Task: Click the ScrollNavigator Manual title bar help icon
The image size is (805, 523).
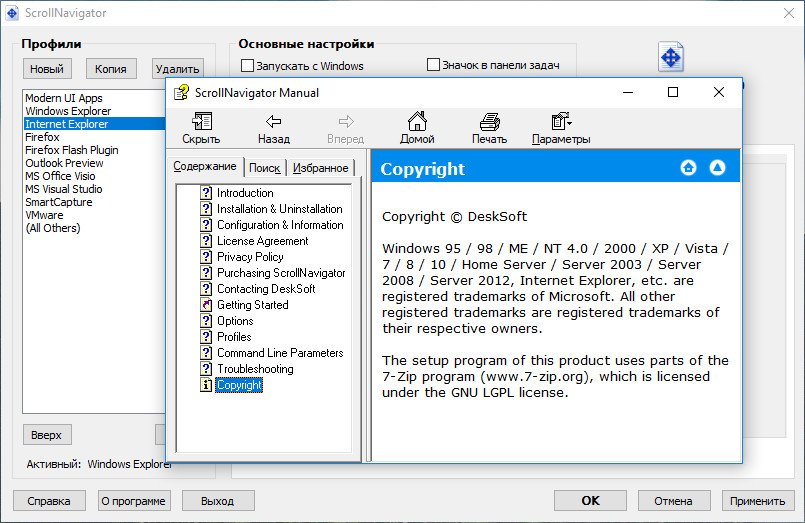Action: coord(181,93)
